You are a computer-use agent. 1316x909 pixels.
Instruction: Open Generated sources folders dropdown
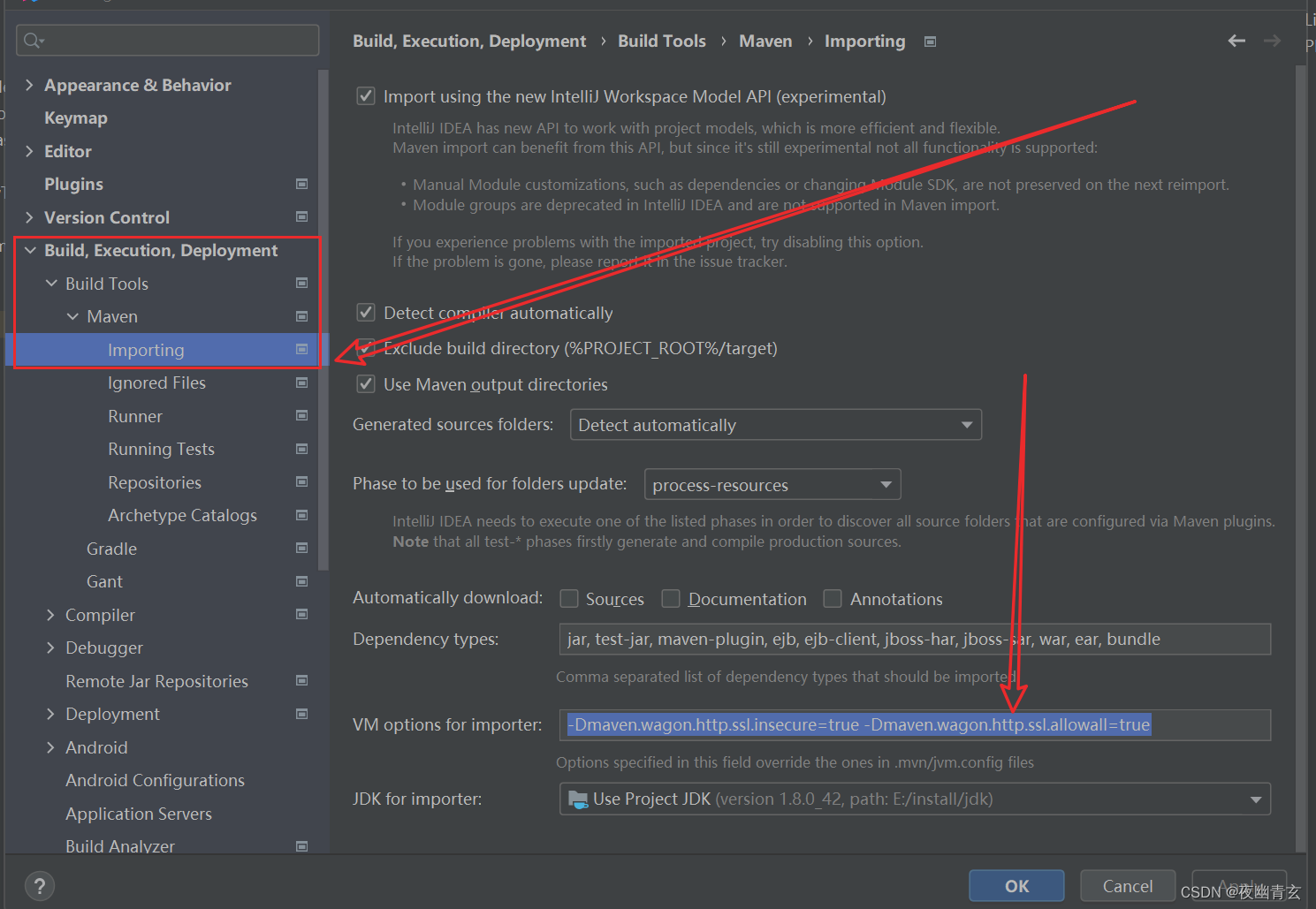pos(776,425)
